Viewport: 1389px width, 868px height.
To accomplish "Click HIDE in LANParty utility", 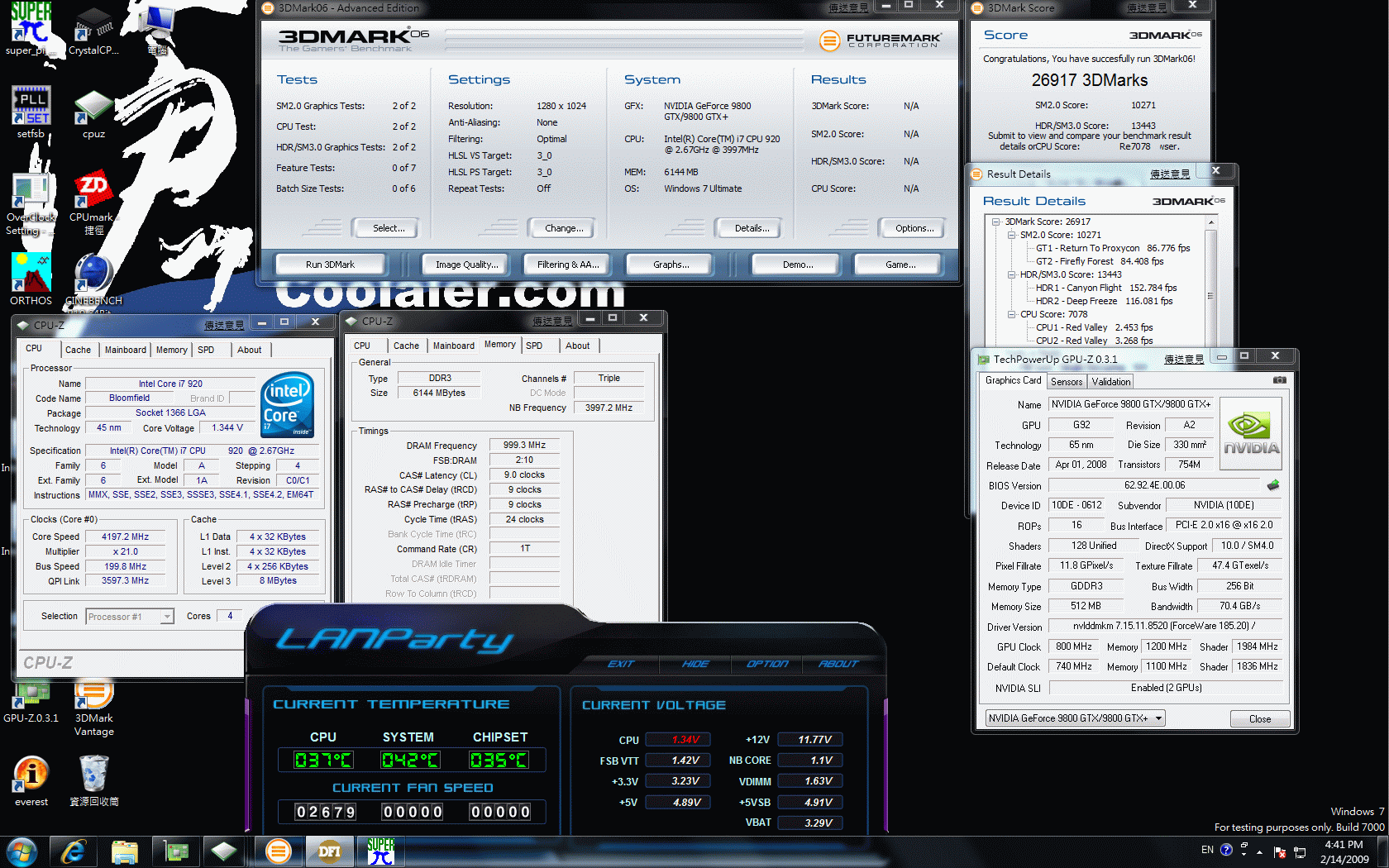I will pyautogui.click(x=695, y=664).
